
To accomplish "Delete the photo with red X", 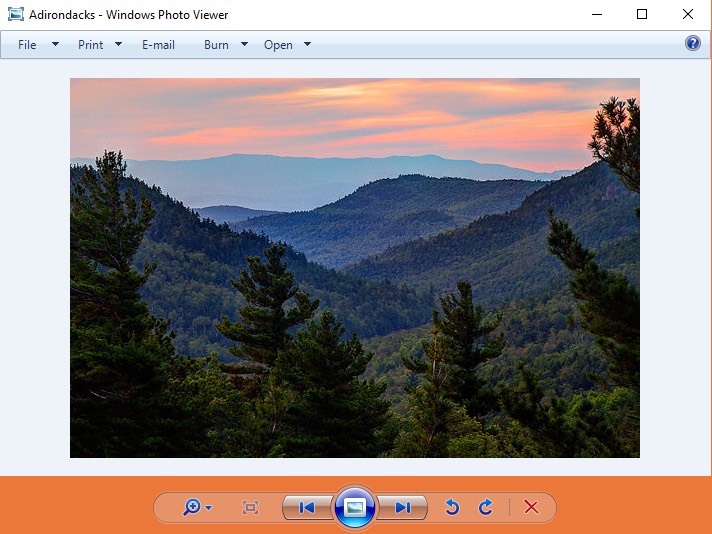I will tap(531, 508).
